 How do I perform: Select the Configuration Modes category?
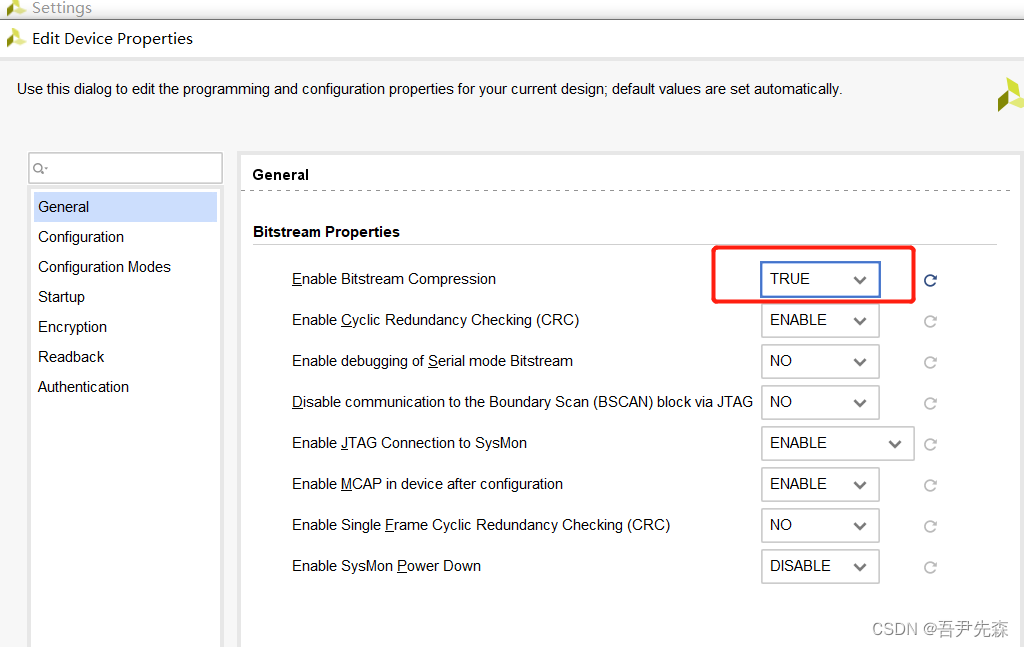[125, 267]
